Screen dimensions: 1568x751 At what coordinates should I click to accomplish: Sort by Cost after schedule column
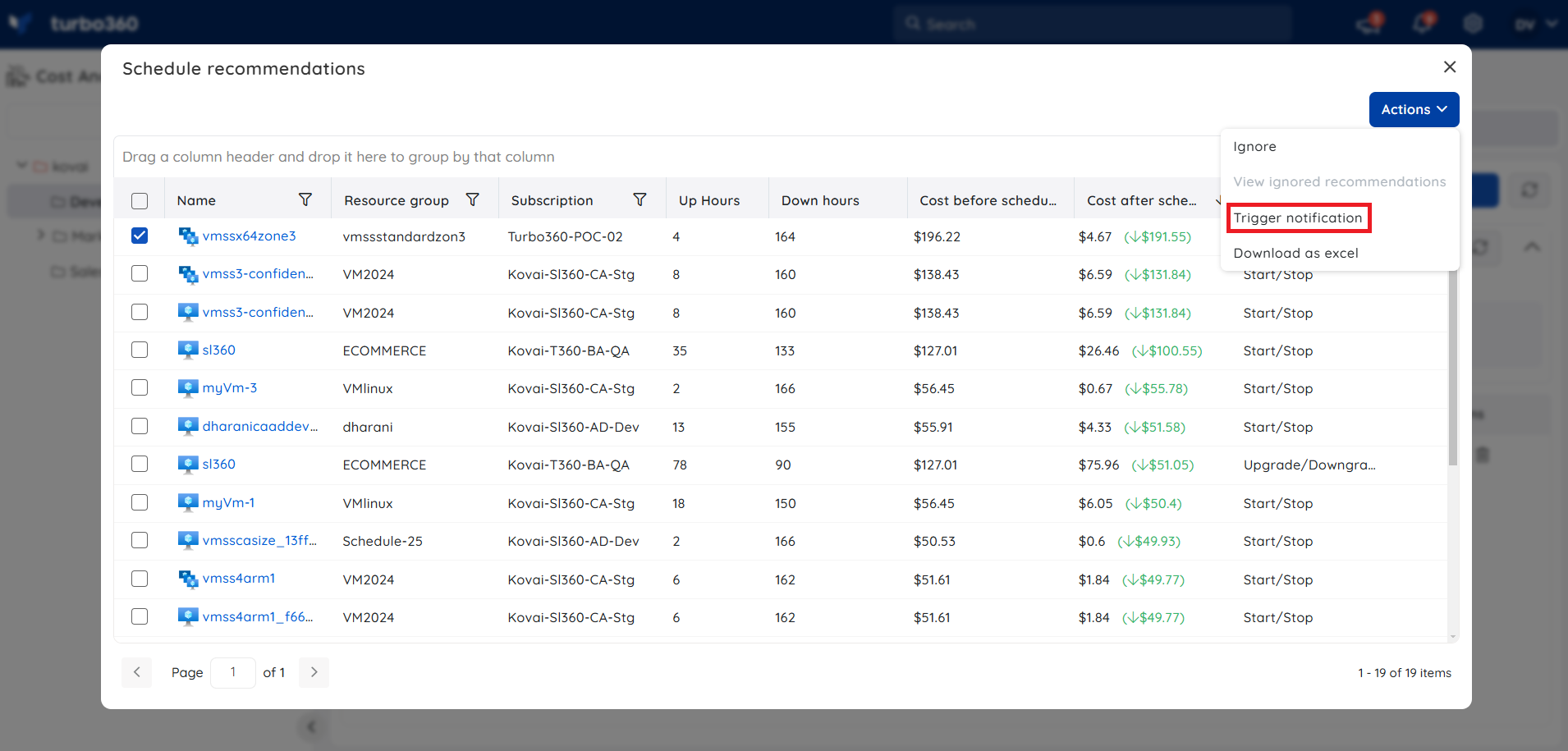pos(1141,200)
